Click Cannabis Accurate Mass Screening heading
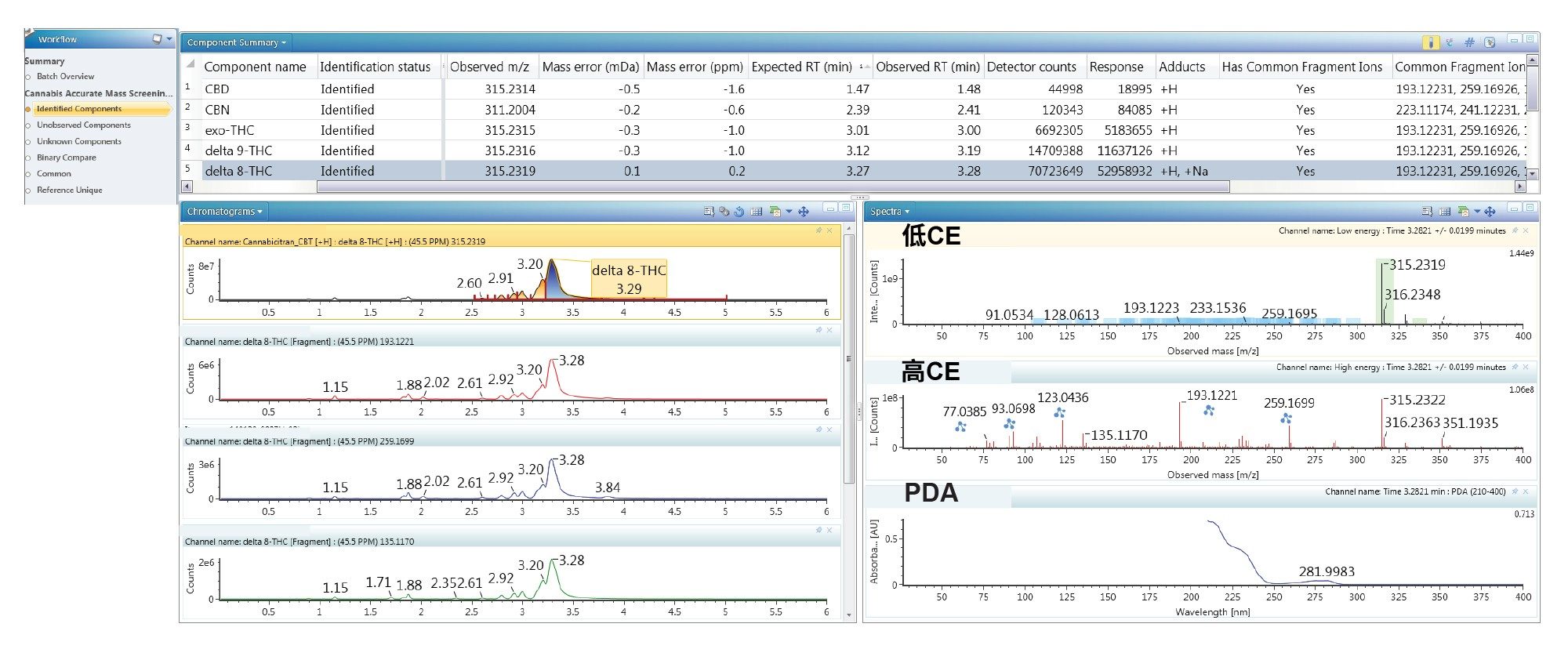1568x649 pixels. coord(99,93)
